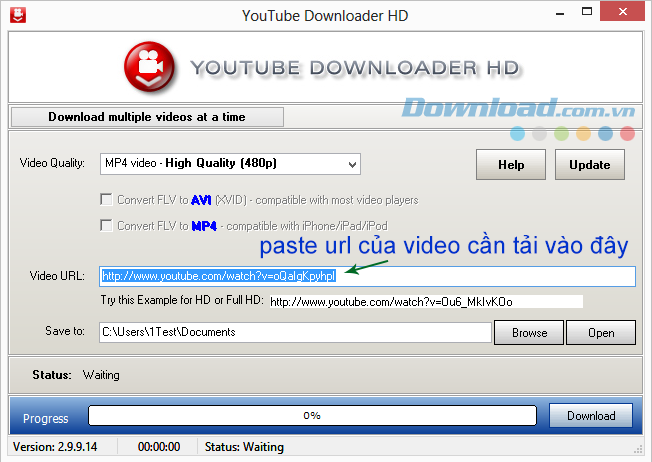Click the resize grip at window corner
This screenshot has width=652, height=462.
(x=637, y=450)
